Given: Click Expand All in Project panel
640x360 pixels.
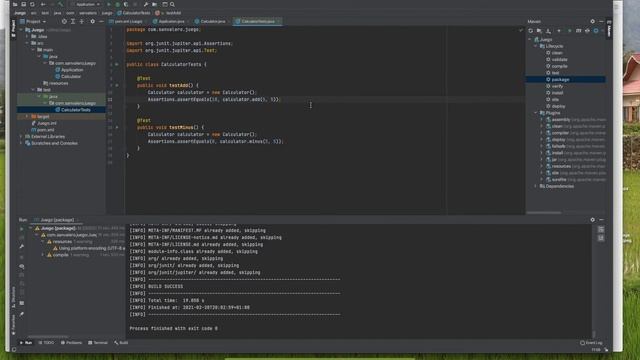Looking at the screenshot, I should (73, 21).
